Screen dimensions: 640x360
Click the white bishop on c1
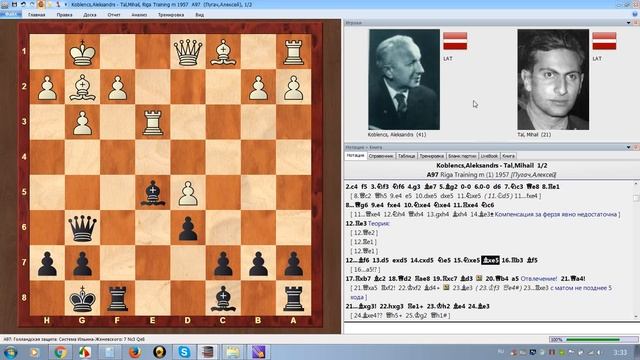[x=223, y=51]
